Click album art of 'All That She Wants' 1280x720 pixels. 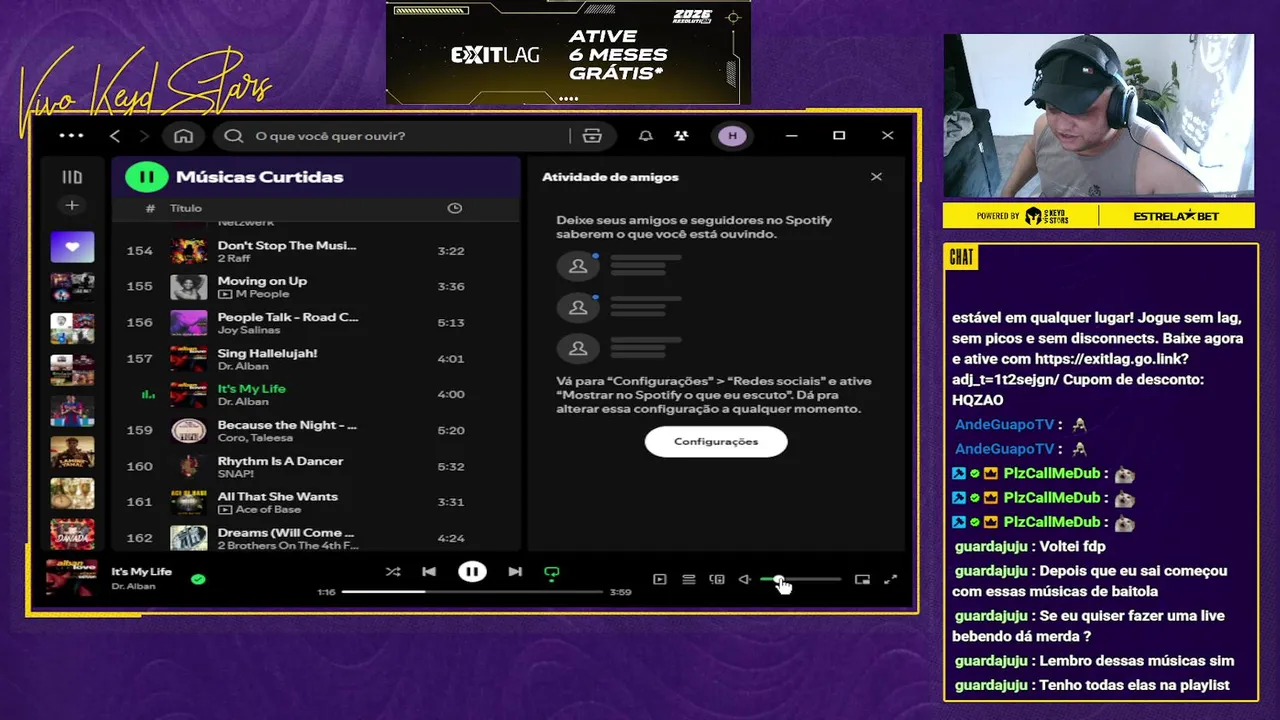(189, 502)
